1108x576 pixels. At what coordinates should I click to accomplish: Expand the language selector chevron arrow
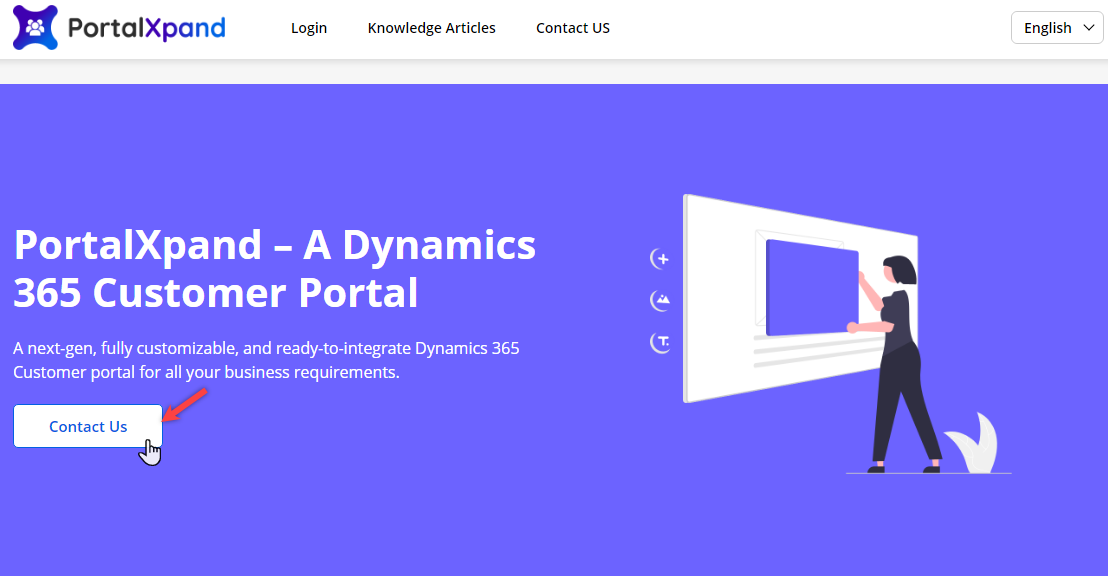click(x=1087, y=28)
